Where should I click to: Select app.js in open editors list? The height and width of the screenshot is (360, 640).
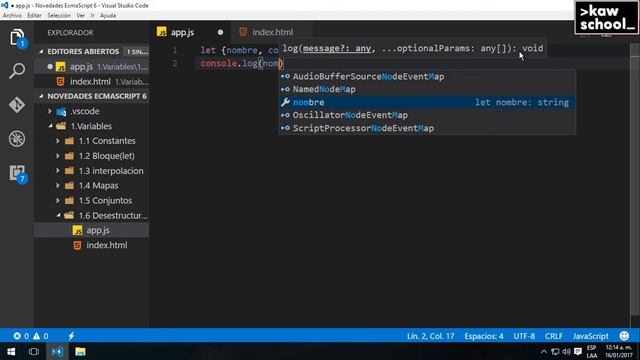[x=92, y=67]
